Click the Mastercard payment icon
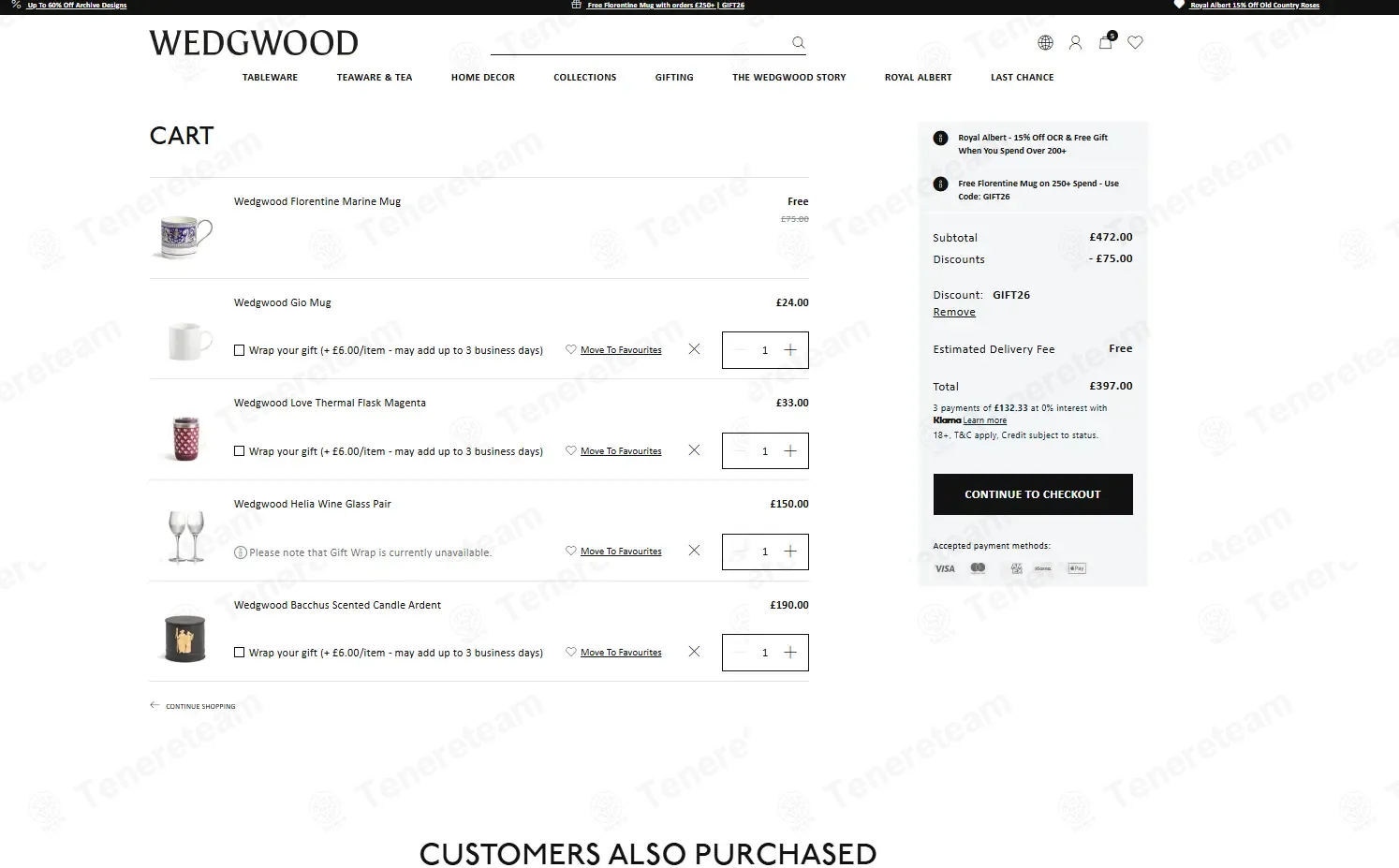Viewport: 1399px width, 868px height. tap(978, 568)
